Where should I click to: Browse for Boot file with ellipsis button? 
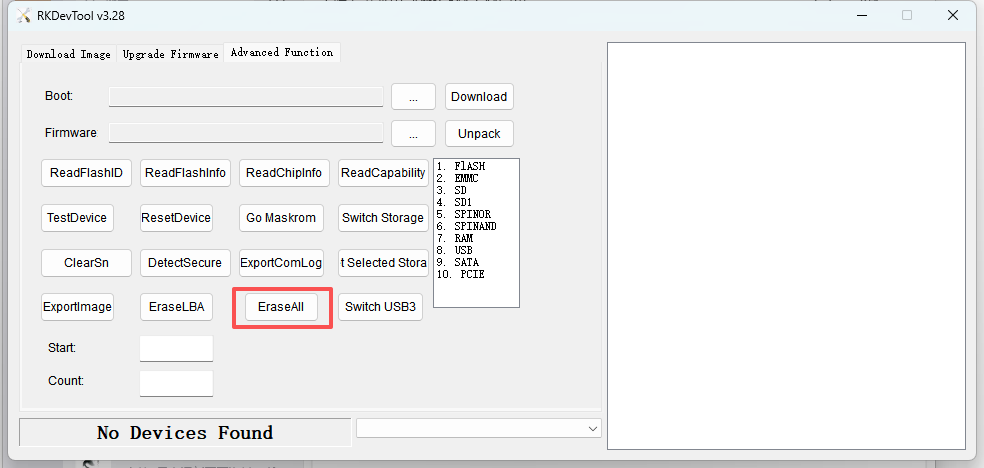click(x=413, y=96)
